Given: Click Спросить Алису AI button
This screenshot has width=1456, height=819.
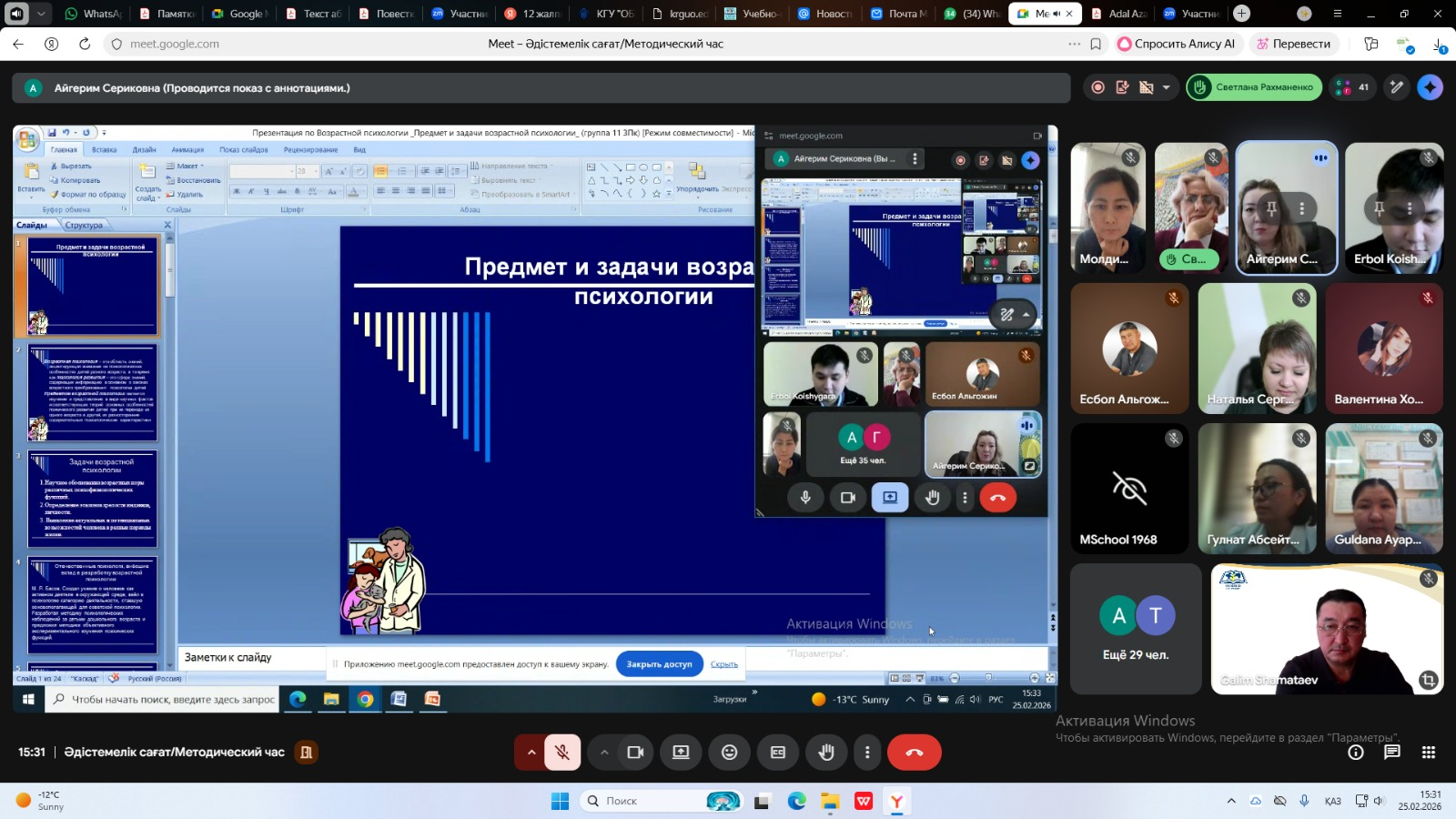Looking at the screenshot, I should click(1176, 44).
